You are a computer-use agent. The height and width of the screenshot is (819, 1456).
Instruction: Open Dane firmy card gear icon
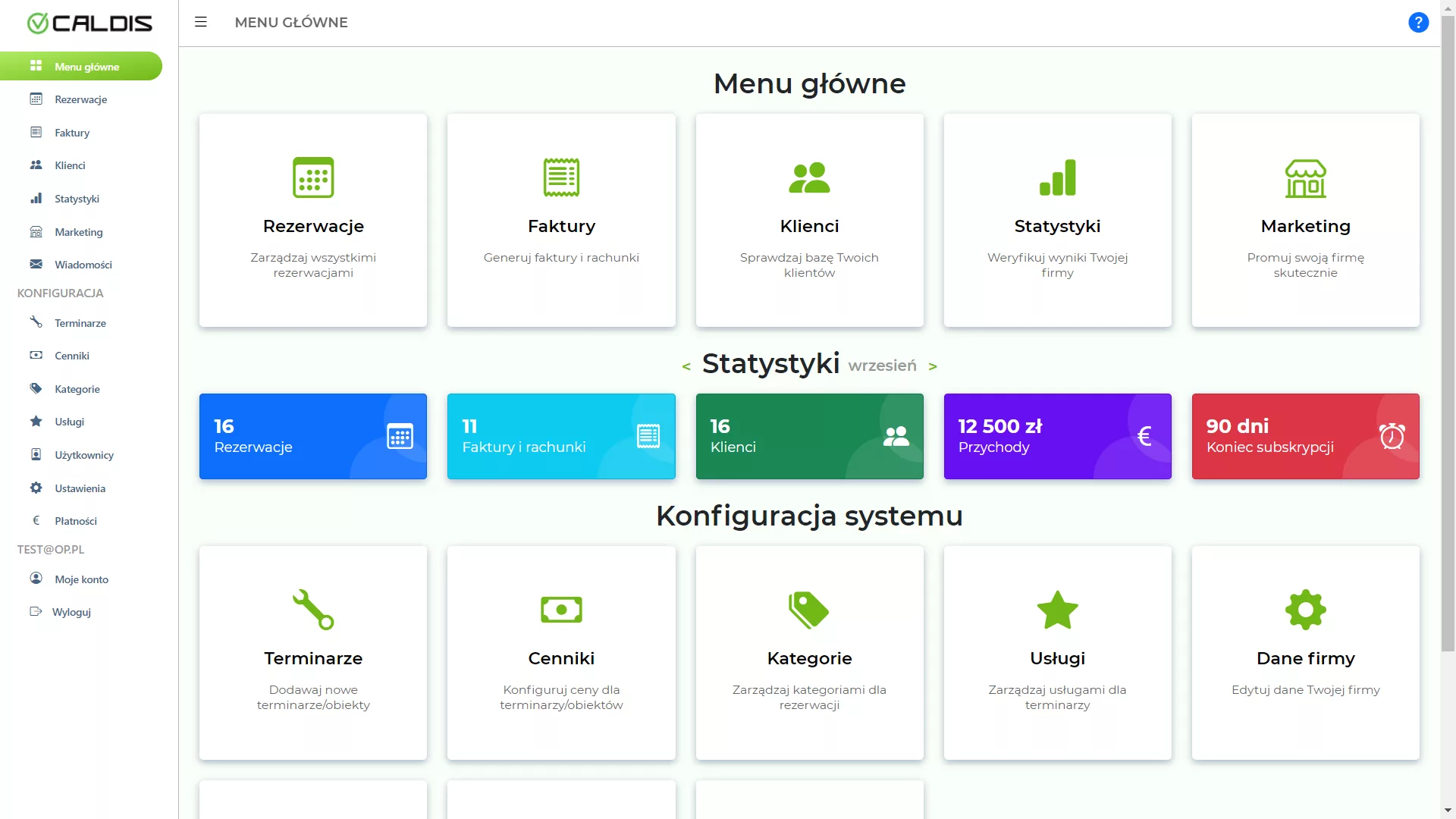tap(1305, 610)
